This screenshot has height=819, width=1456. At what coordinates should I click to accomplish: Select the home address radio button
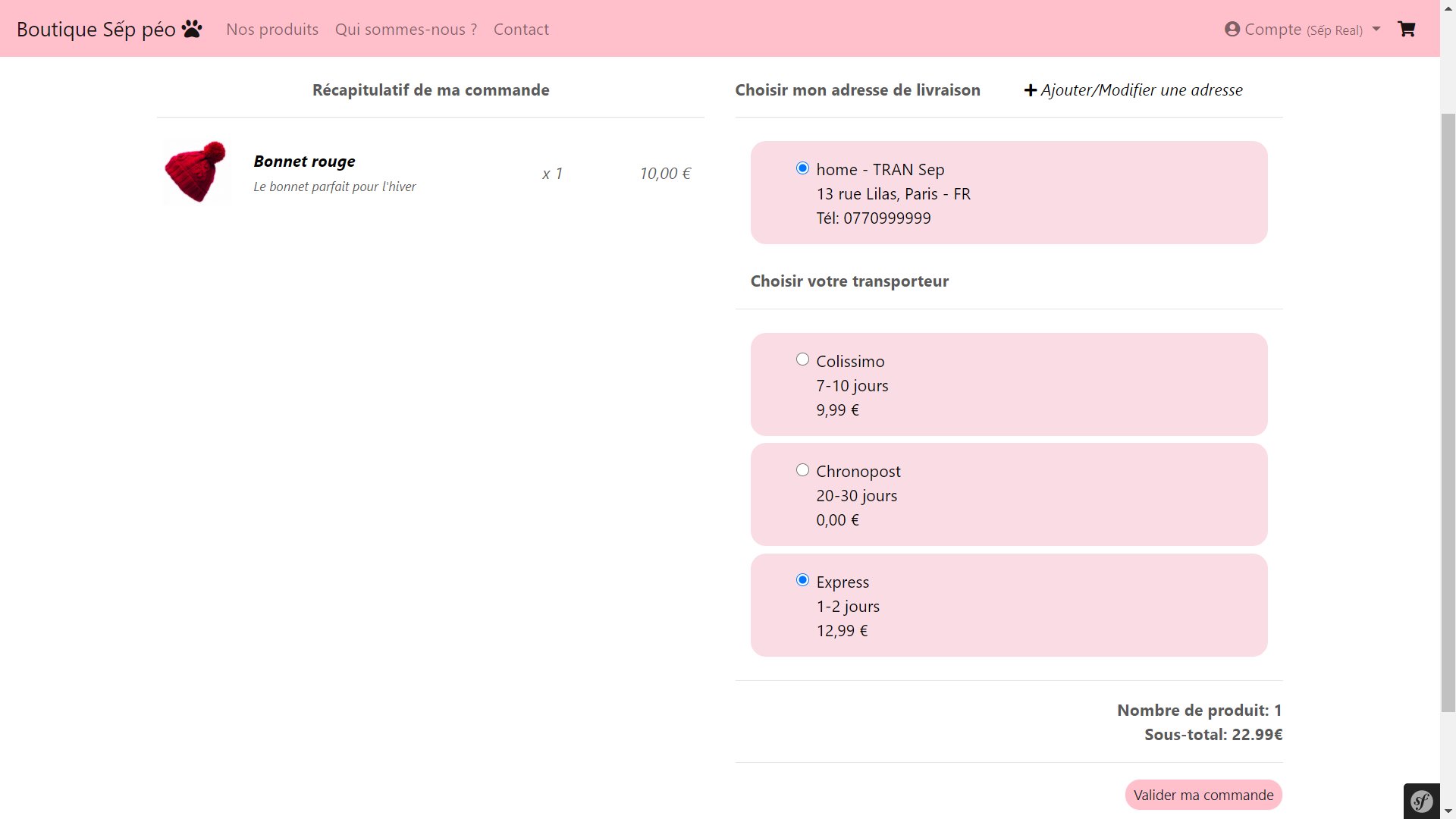point(802,168)
